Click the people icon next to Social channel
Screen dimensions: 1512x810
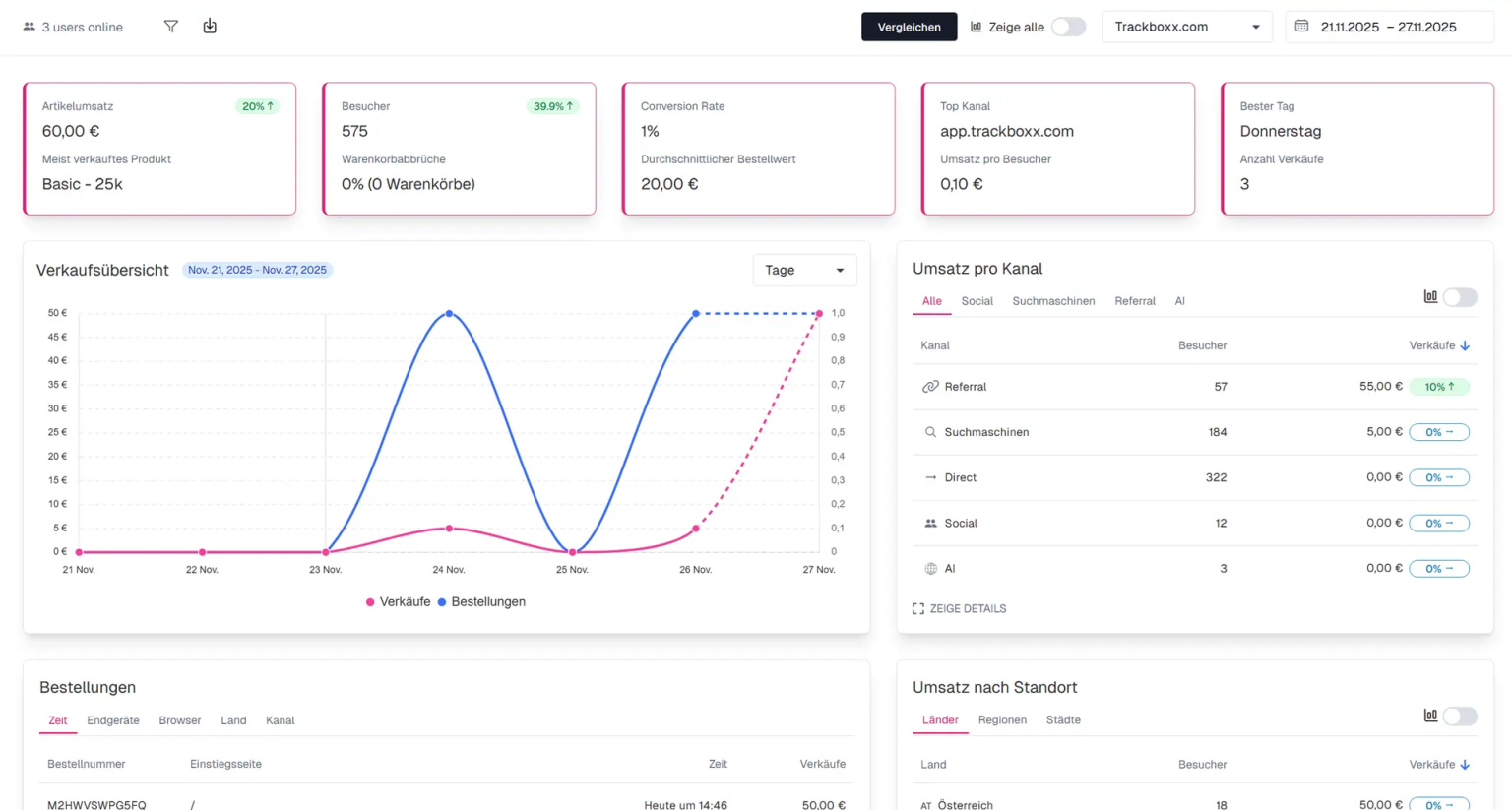pyautogui.click(x=930, y=523)
